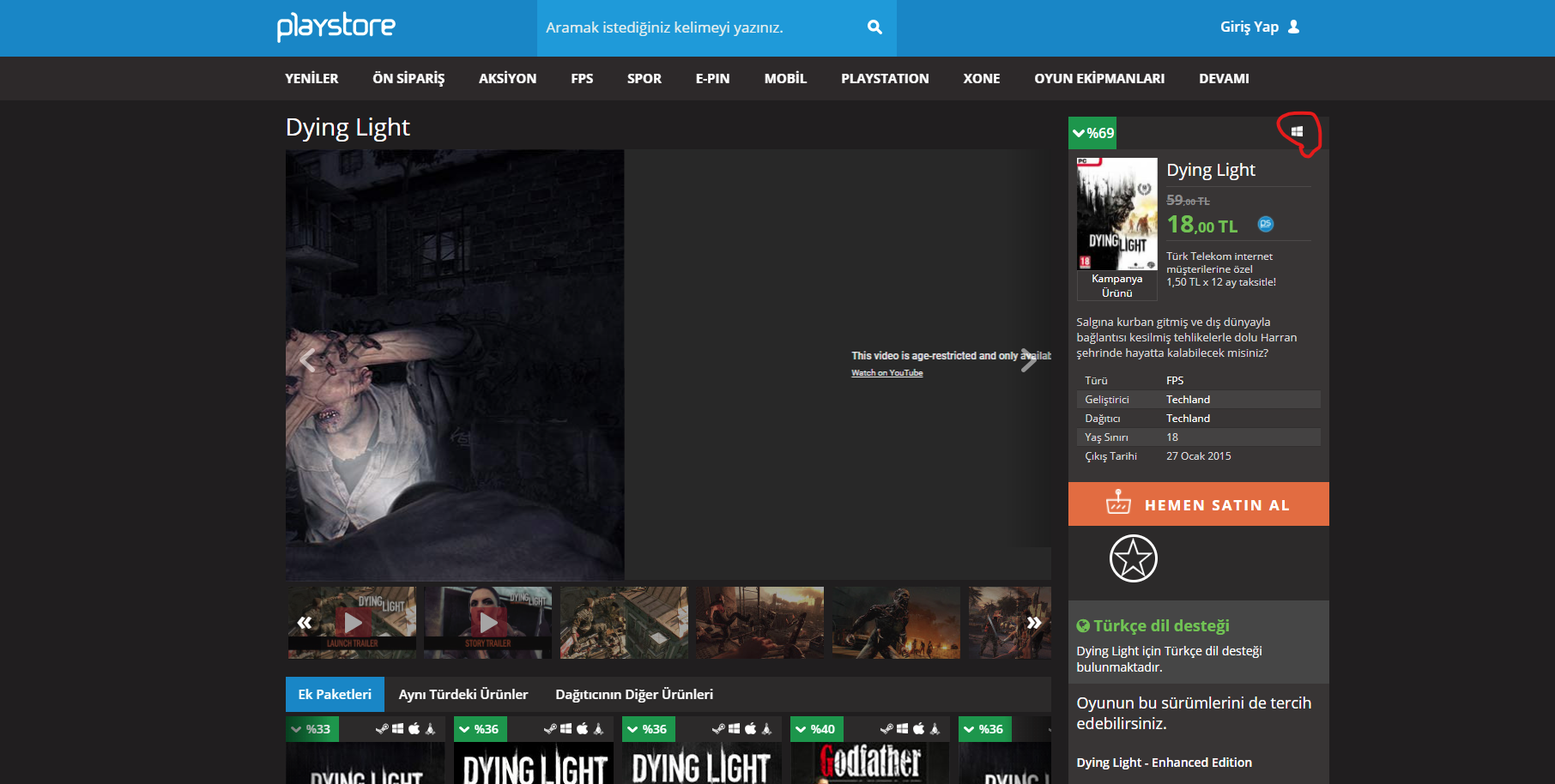
Task: Open the ÖN SİPARİŞ menu
Action: (408, 79)
